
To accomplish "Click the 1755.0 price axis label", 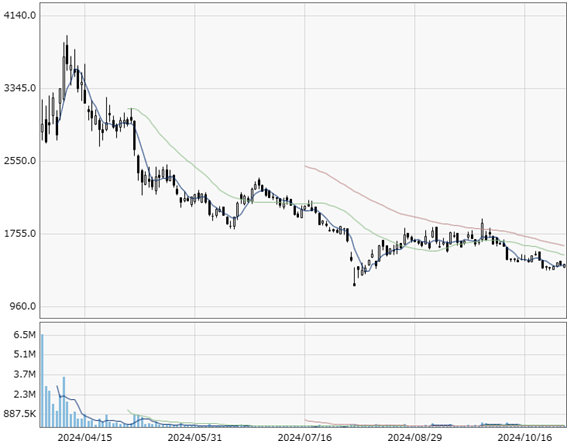I will [20, 234].
